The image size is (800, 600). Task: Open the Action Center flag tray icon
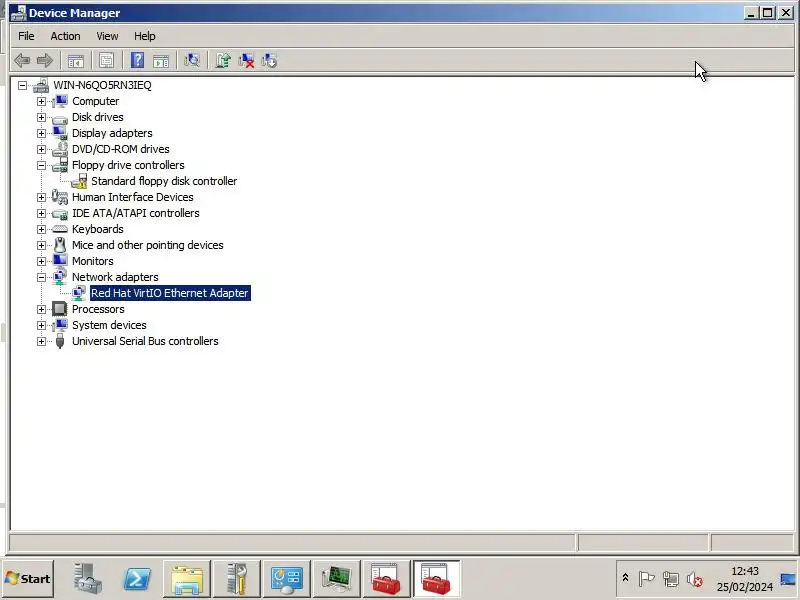(x=646, y=579)
